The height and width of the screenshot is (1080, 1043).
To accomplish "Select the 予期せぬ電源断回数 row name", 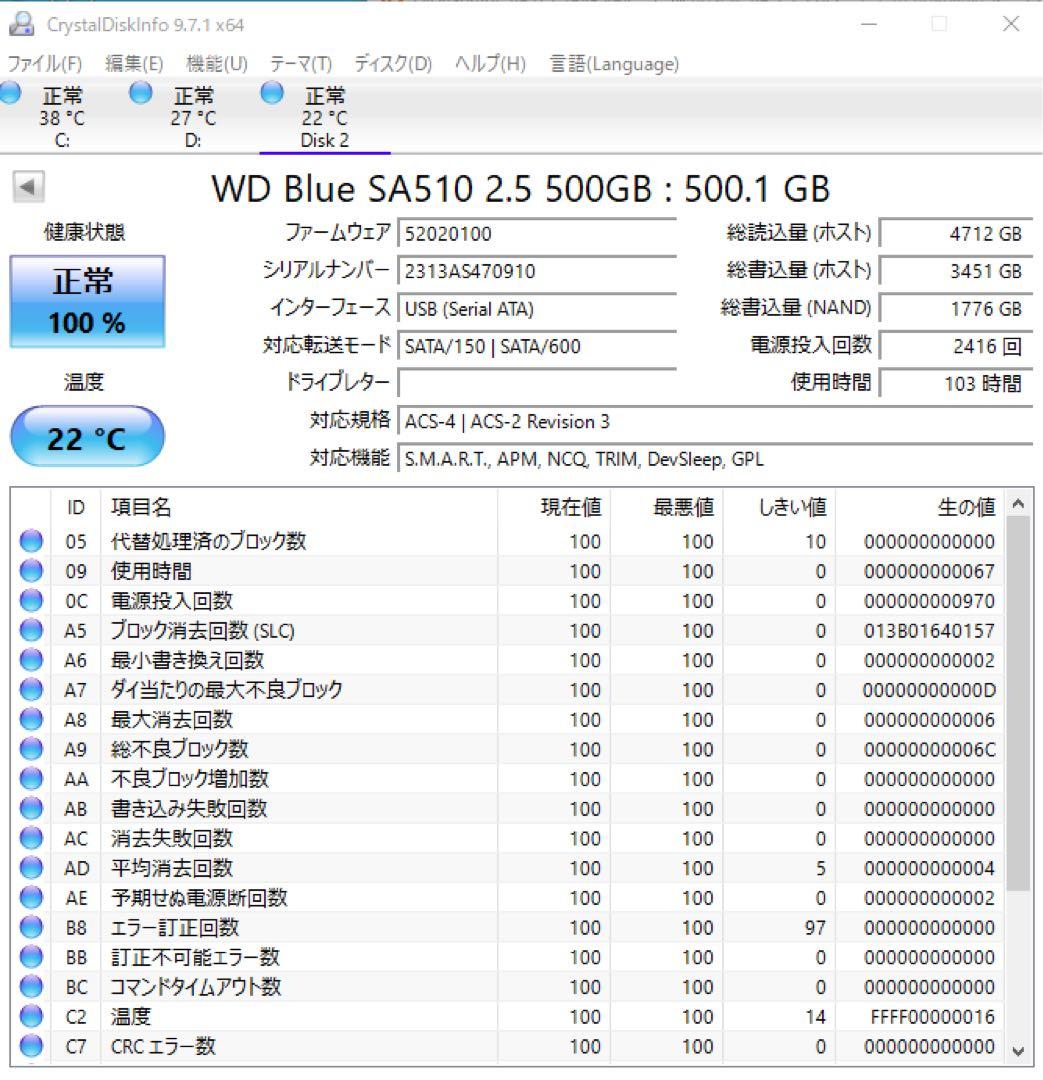I will click(x=199, y=897).
